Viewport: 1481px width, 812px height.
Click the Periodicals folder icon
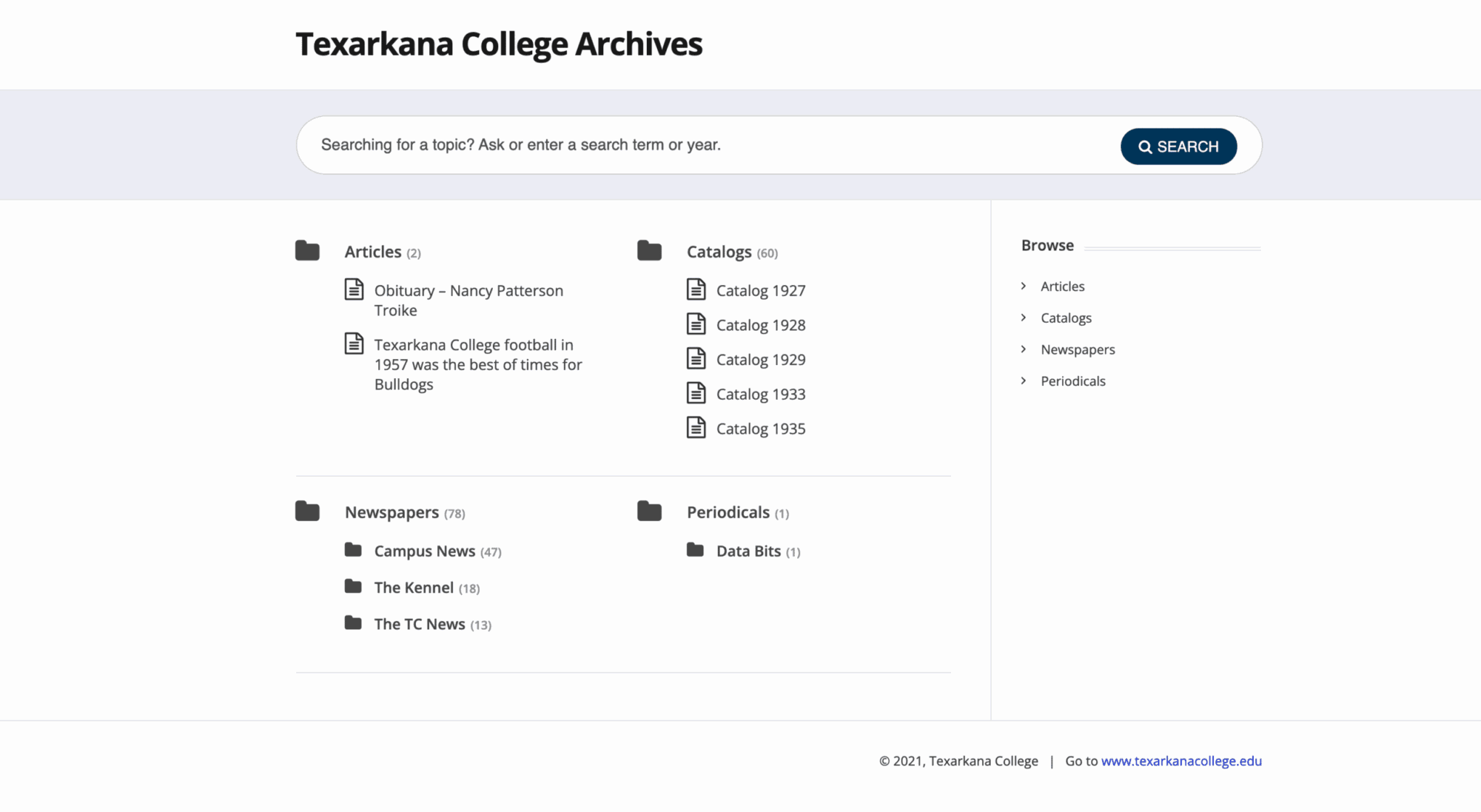click(649, 512)
